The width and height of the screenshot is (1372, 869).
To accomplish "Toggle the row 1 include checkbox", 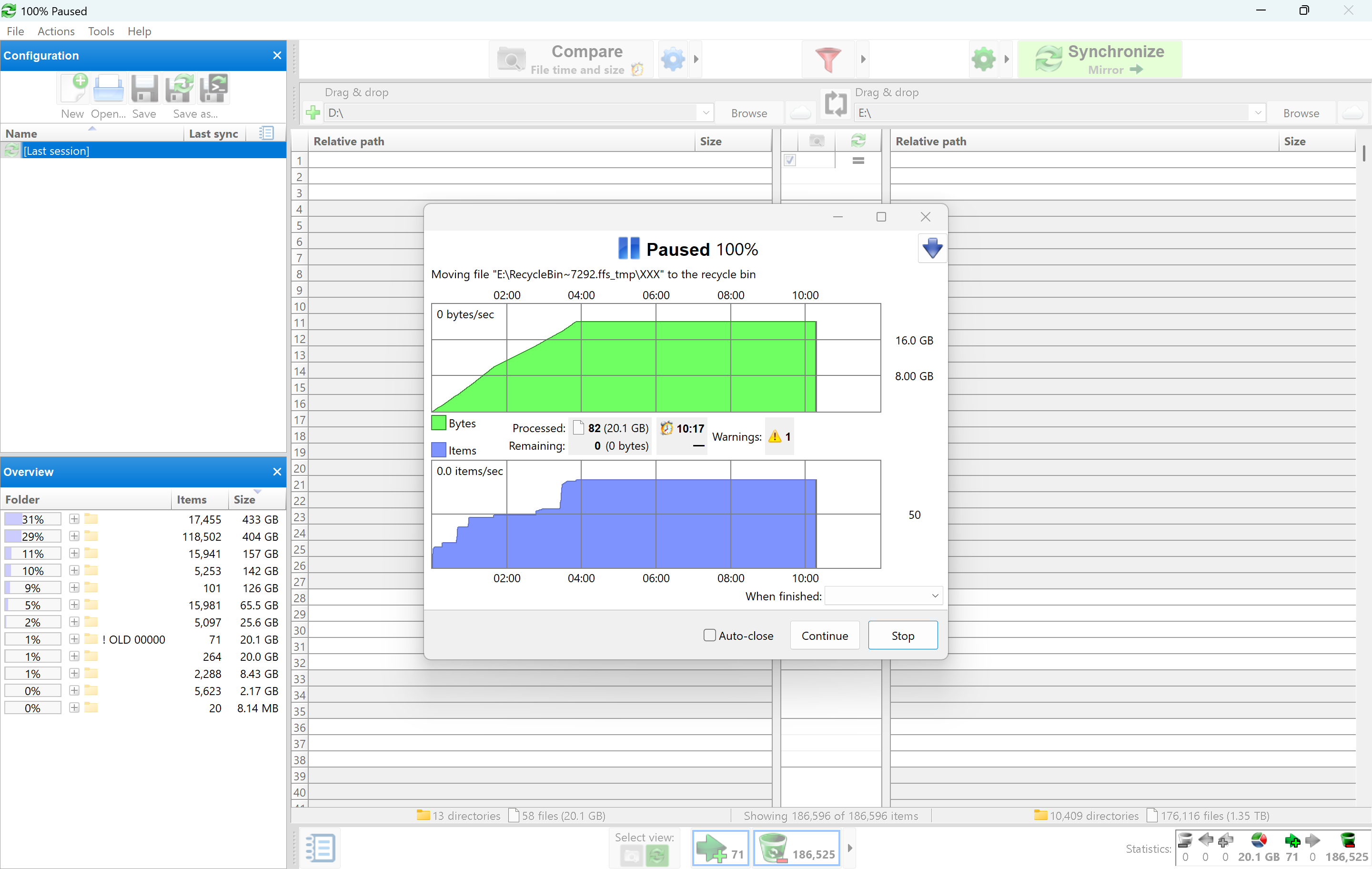I will [790, 160].
